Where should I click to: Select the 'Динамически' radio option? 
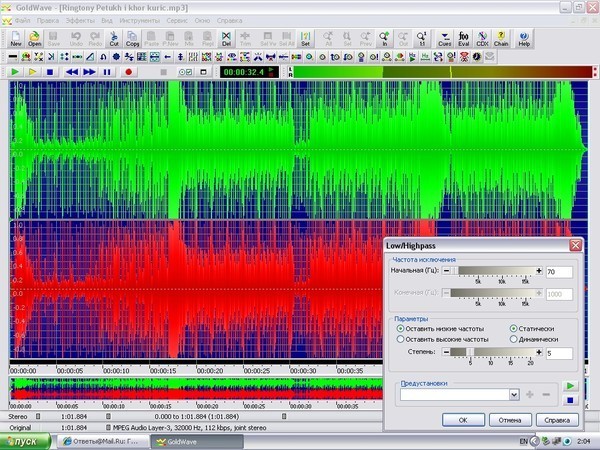534,339
